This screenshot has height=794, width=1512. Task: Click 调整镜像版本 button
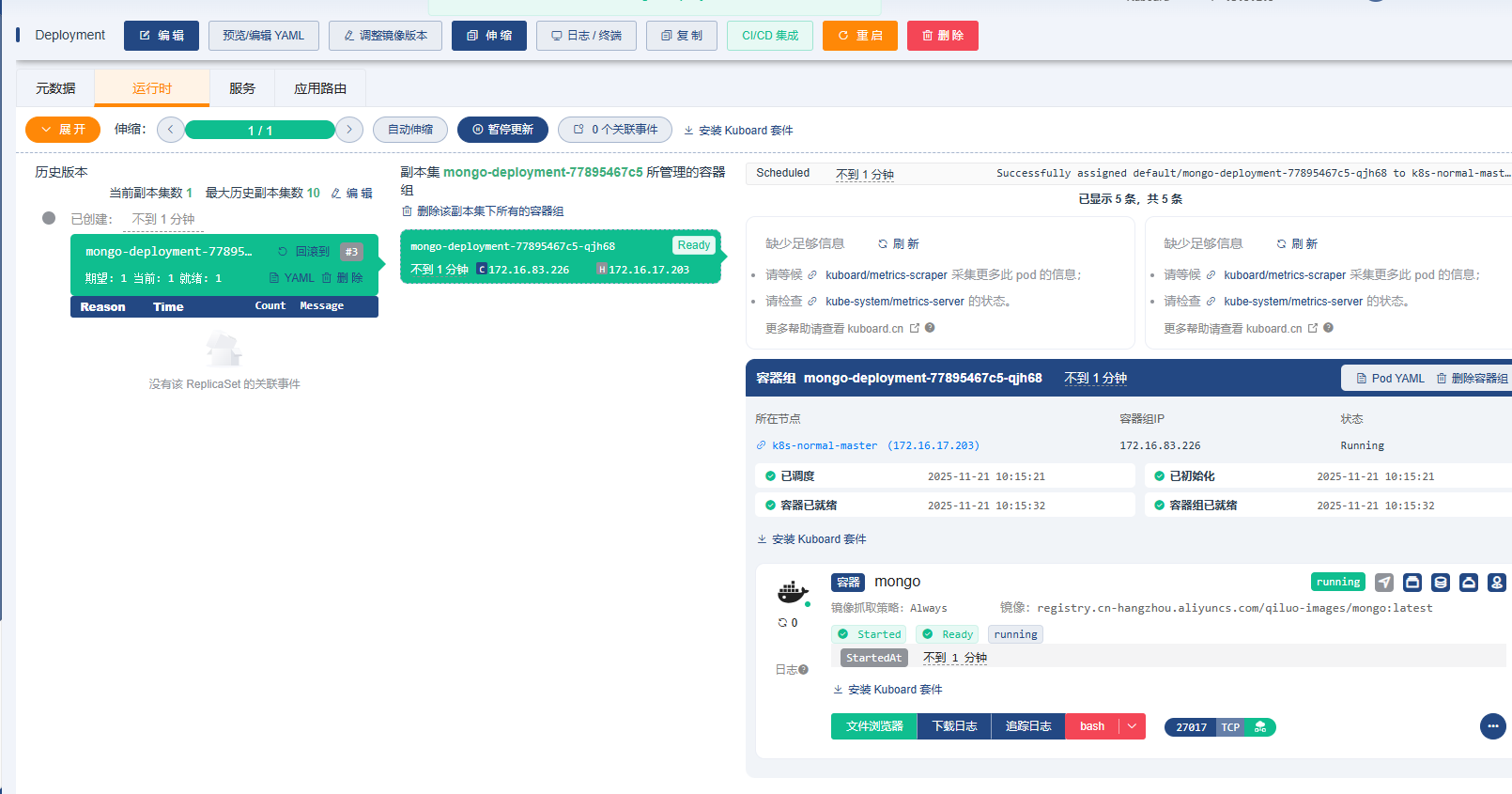click(385, 36)
